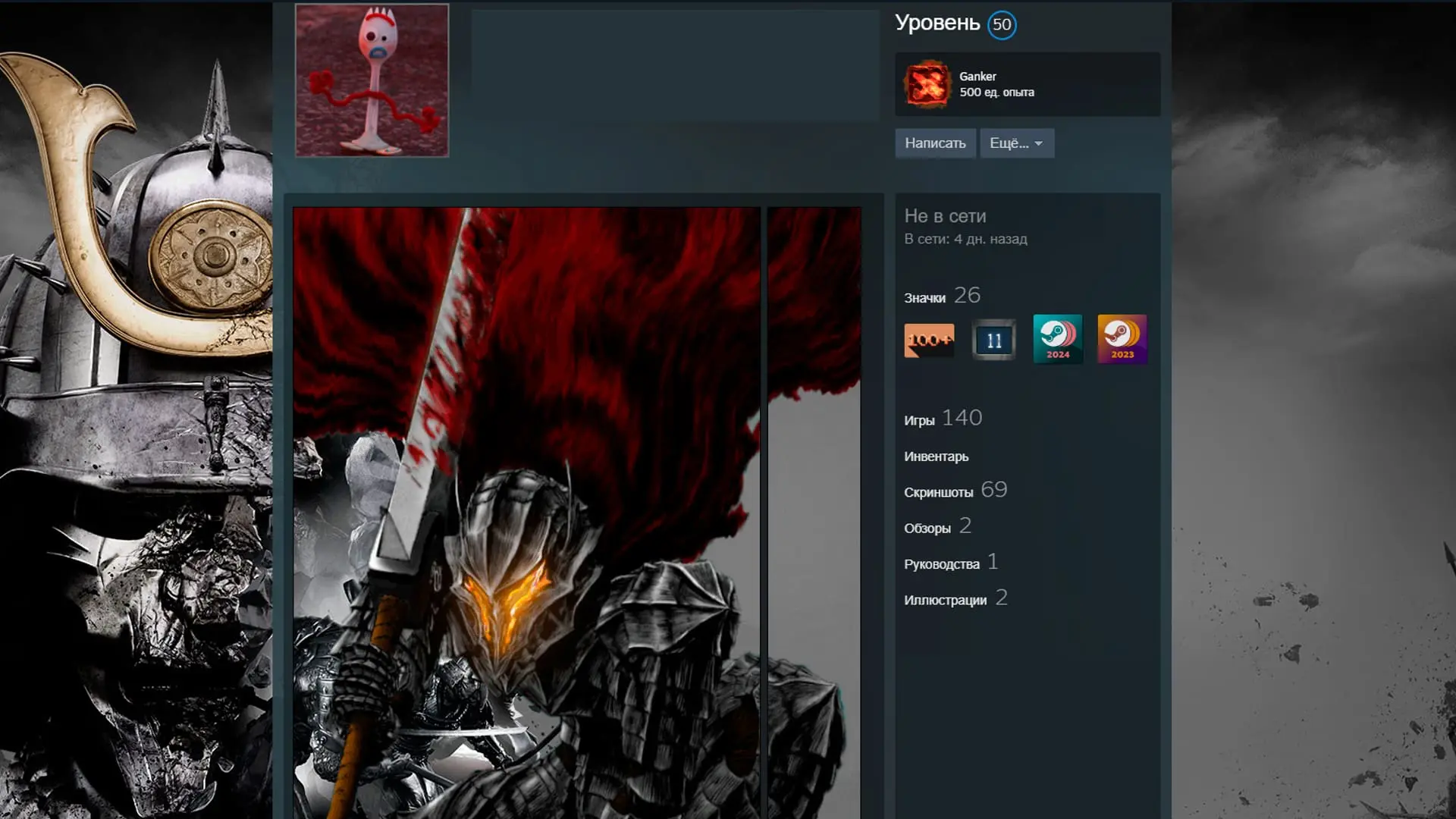1456x819 pixels.
Task: Click the '500 ед. опыта' experience text
Action: [996, 93]
